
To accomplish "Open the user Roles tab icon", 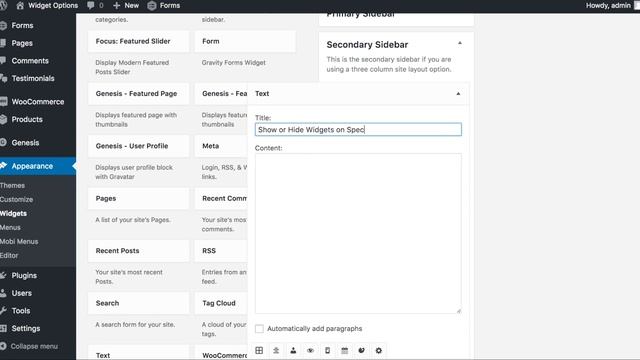I will (x=293, y=350).
